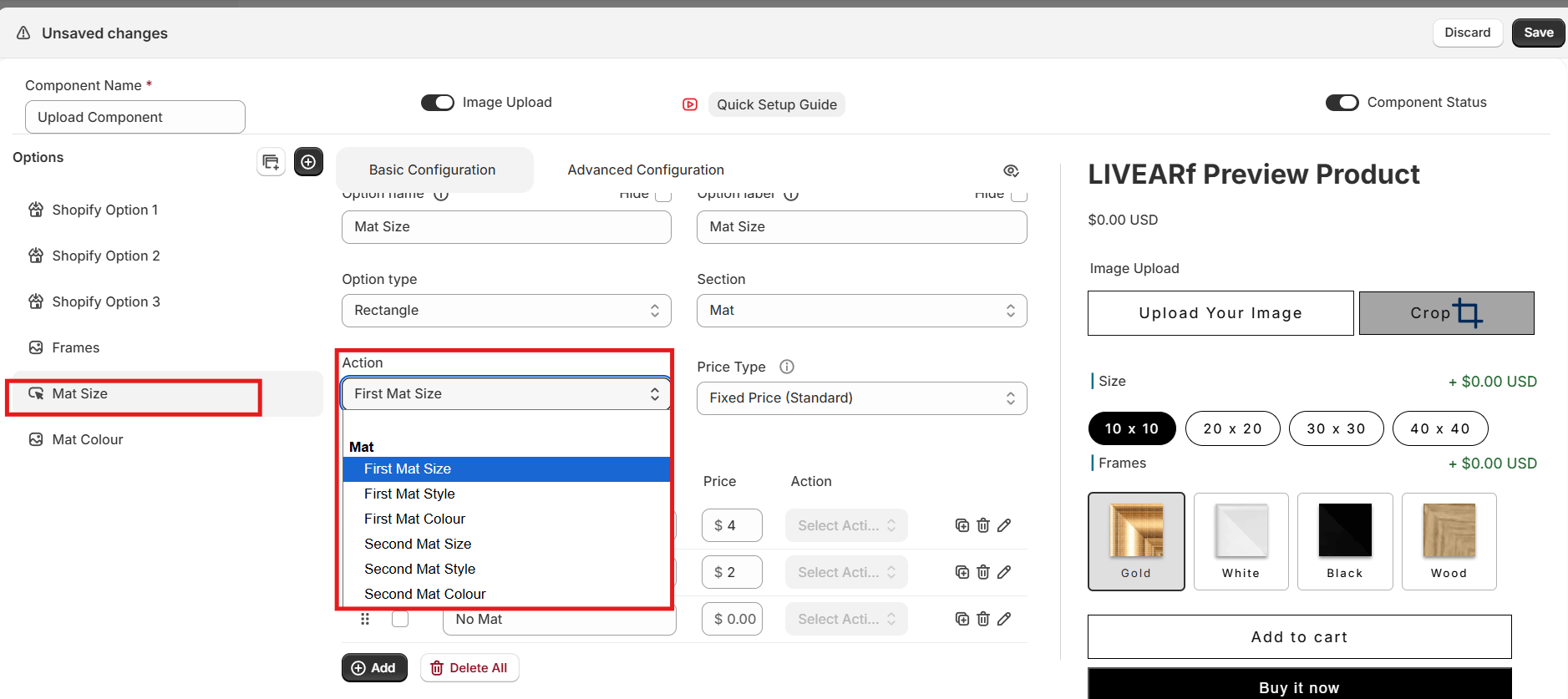Click the duplicate options icon beside Options
The image size is (1568, 699).
click(271, 162)
